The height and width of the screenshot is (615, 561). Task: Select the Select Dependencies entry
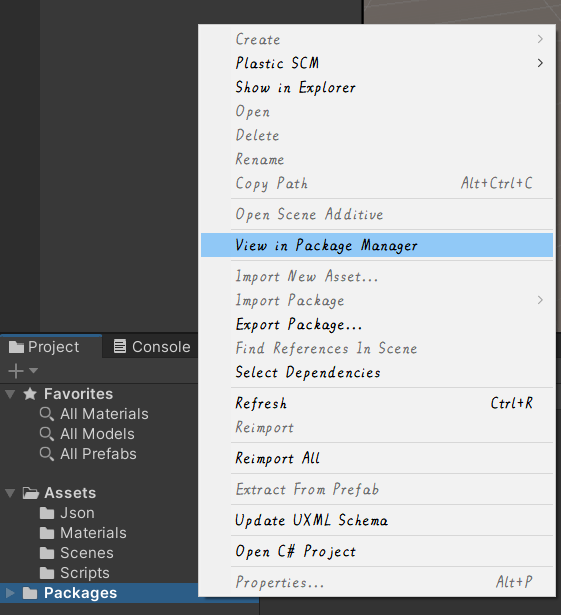377,372
